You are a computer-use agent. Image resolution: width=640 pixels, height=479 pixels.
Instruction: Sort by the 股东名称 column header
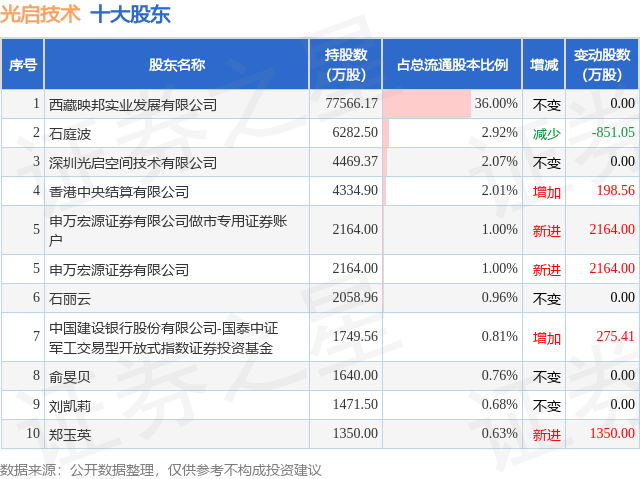[177, 64]
